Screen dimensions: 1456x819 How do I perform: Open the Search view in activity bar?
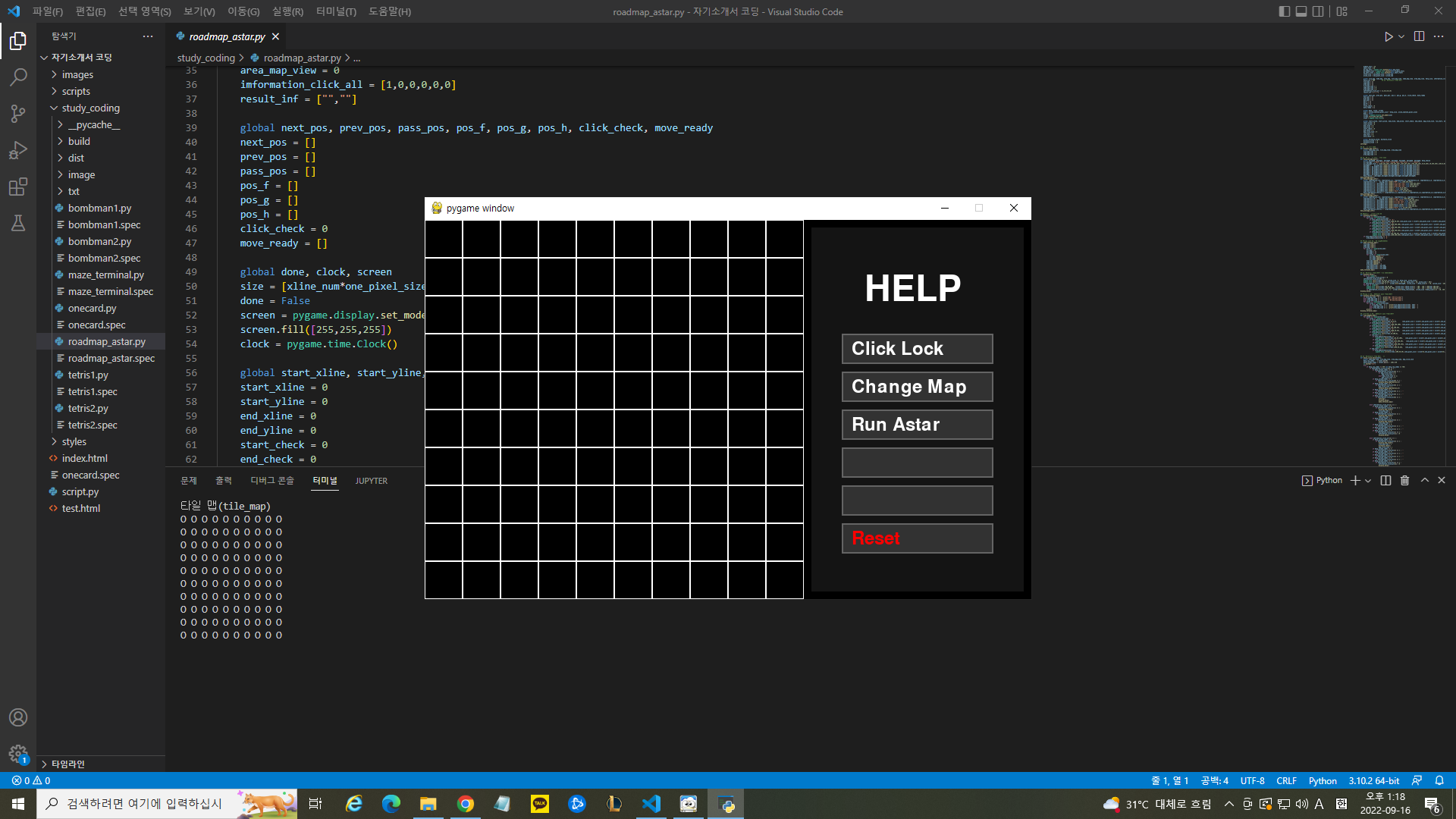point(18,77)
